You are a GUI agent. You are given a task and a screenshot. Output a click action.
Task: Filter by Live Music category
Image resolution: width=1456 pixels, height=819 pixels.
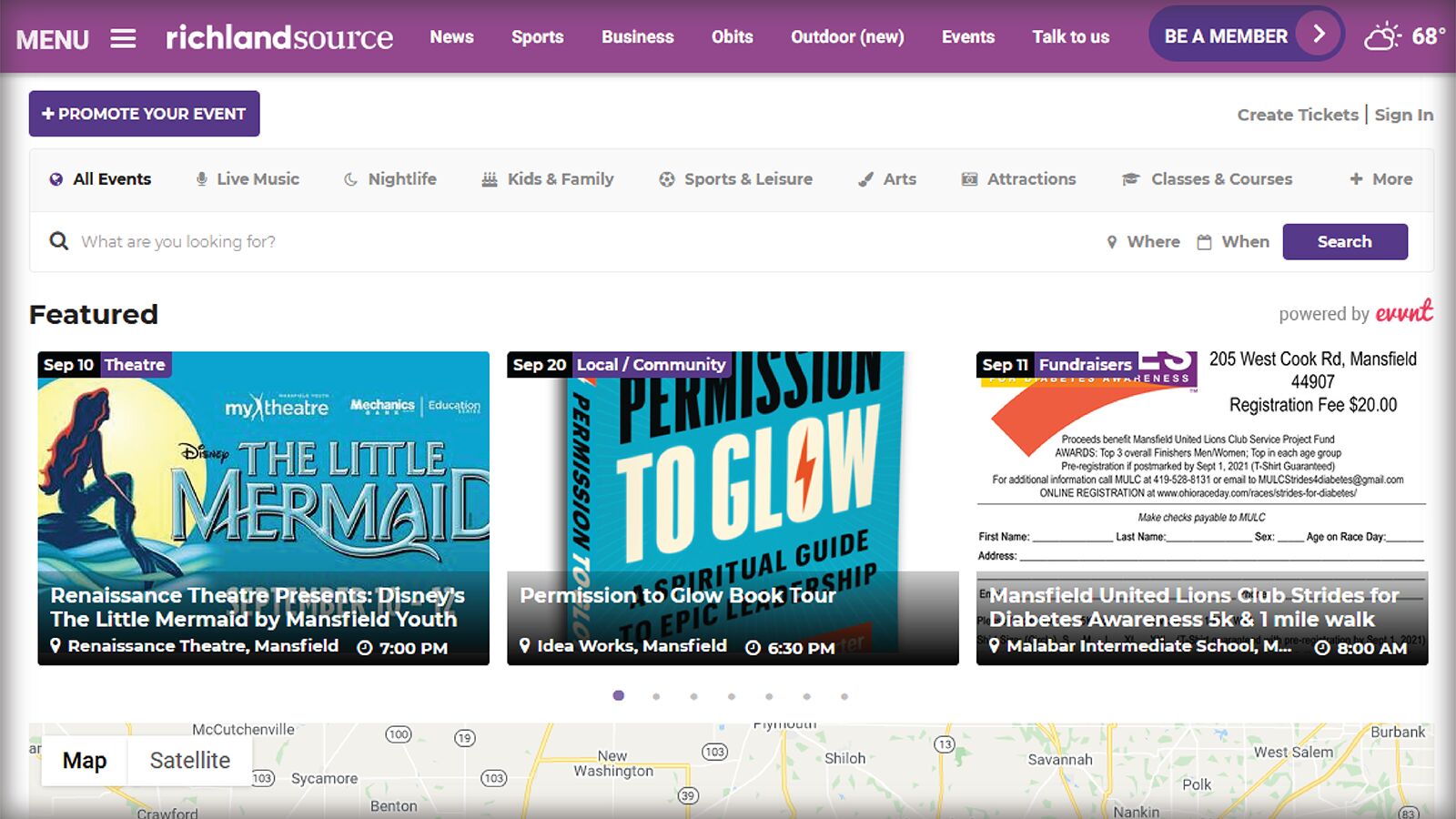[248, 179]
